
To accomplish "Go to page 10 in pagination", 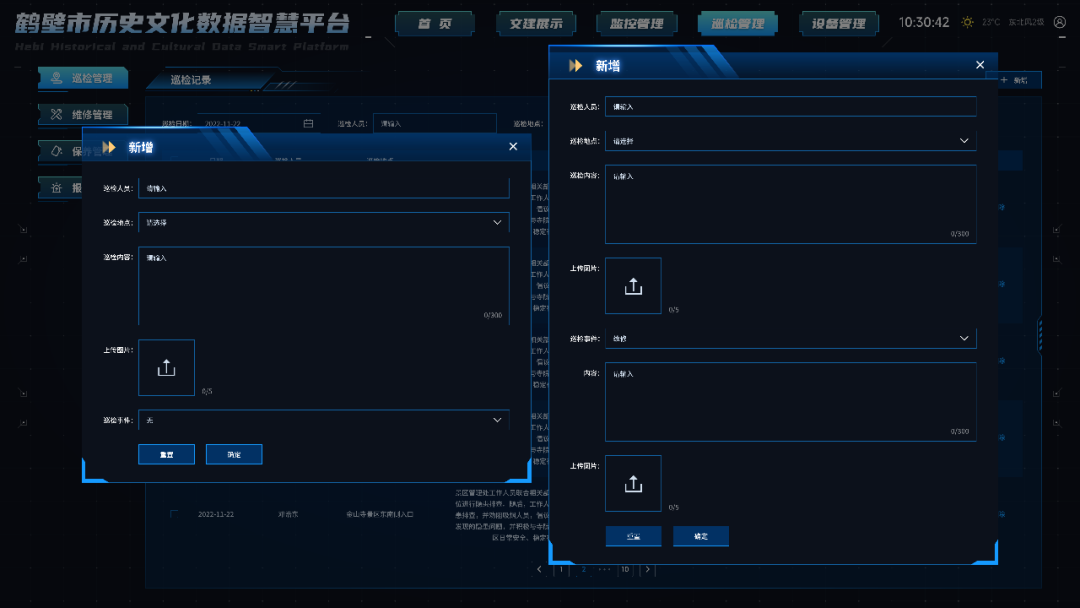I will click(x=625, y=569).
